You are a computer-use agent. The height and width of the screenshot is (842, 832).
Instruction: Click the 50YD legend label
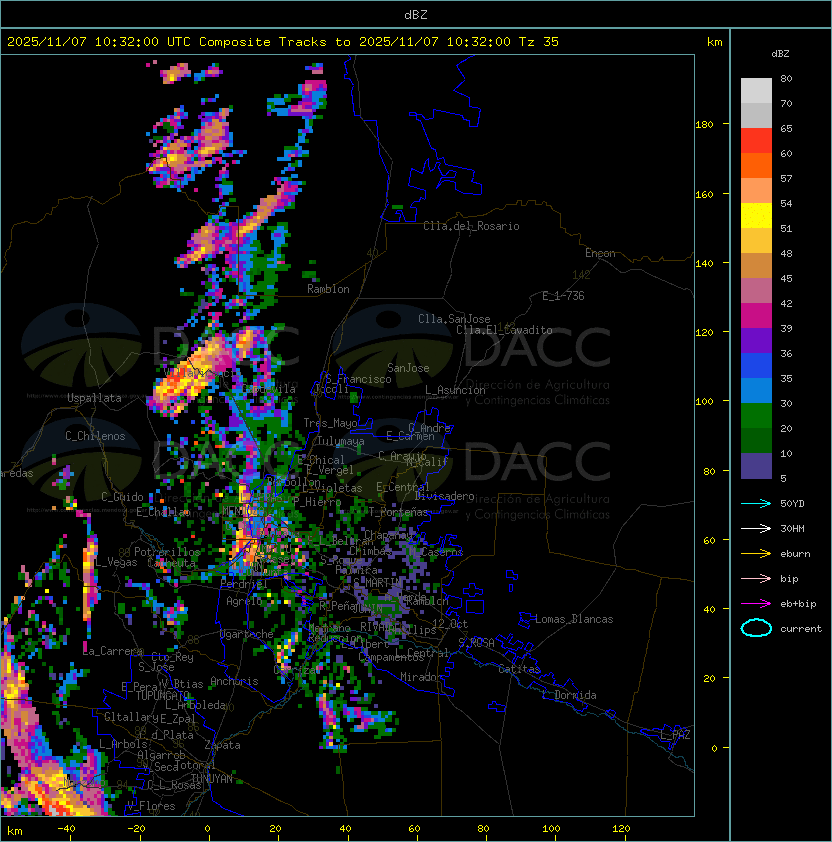coord(792,503)
